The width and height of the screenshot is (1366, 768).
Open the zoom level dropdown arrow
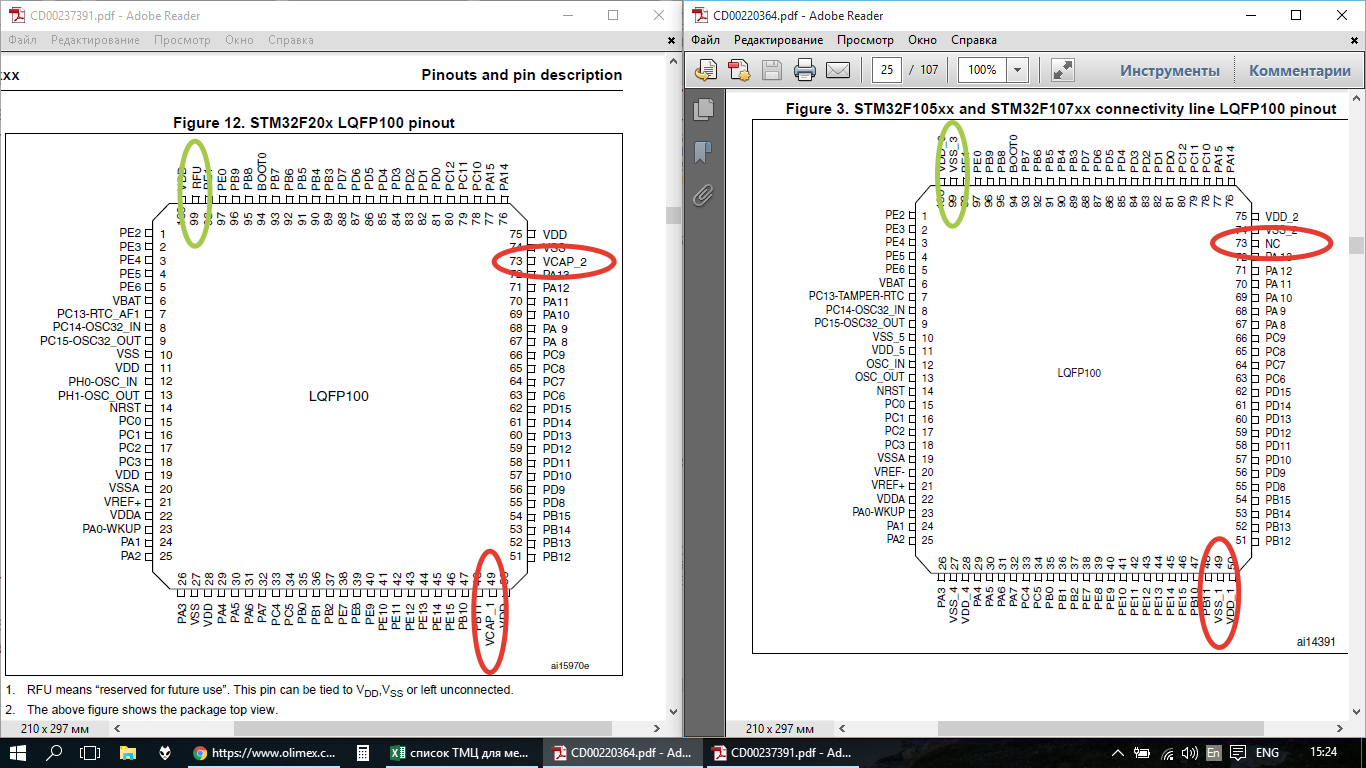(x=1018, y=70)
